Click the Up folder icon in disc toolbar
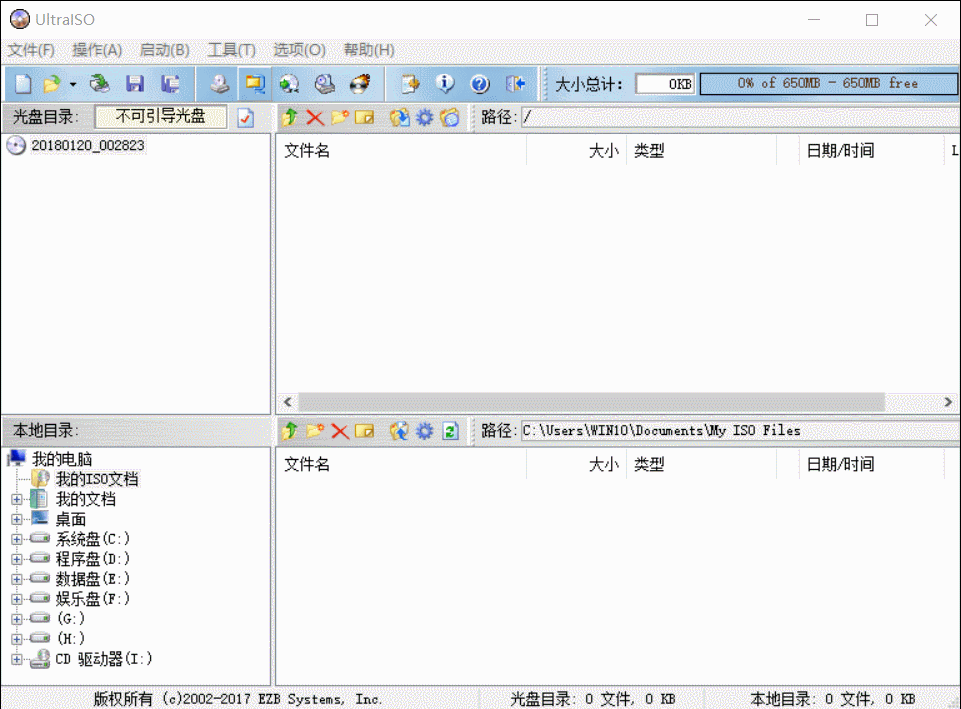 (290, 117)
